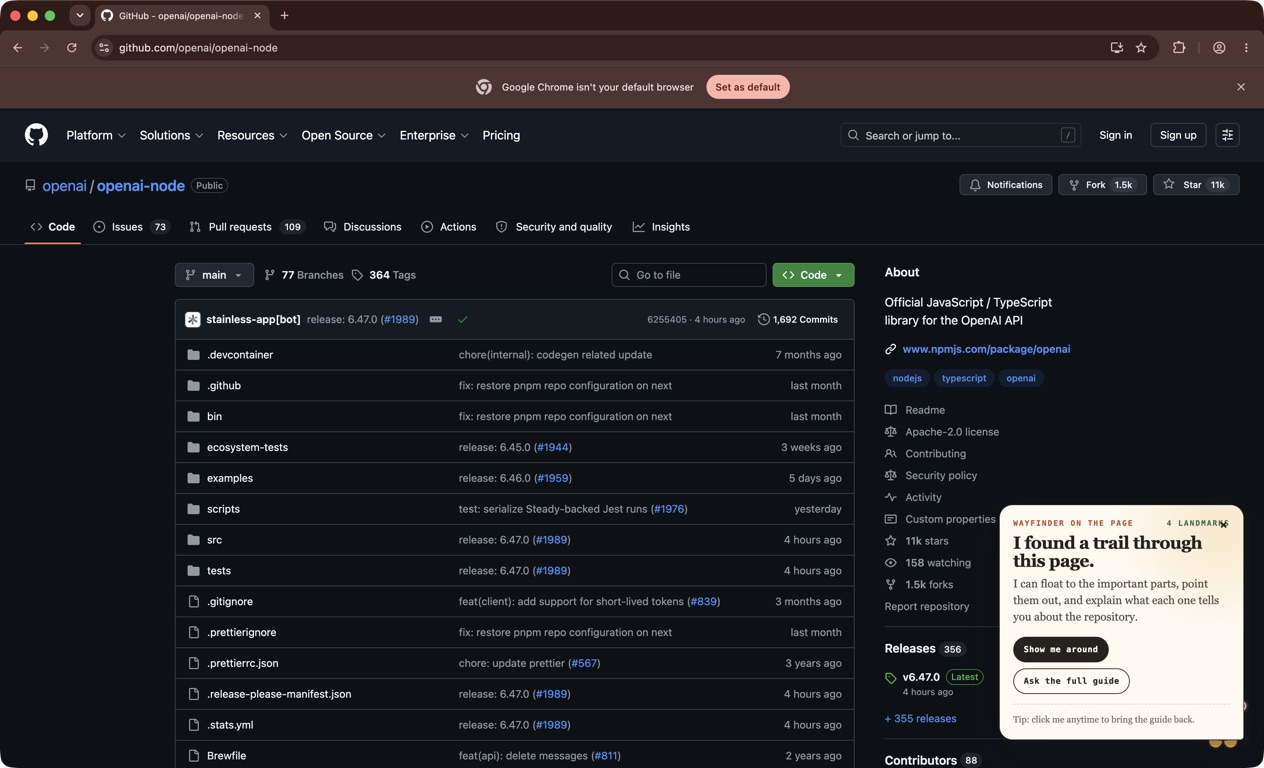The image size is (1264, 768).
Task: Open the main branch dropdown
Action: tap(214, 275)
